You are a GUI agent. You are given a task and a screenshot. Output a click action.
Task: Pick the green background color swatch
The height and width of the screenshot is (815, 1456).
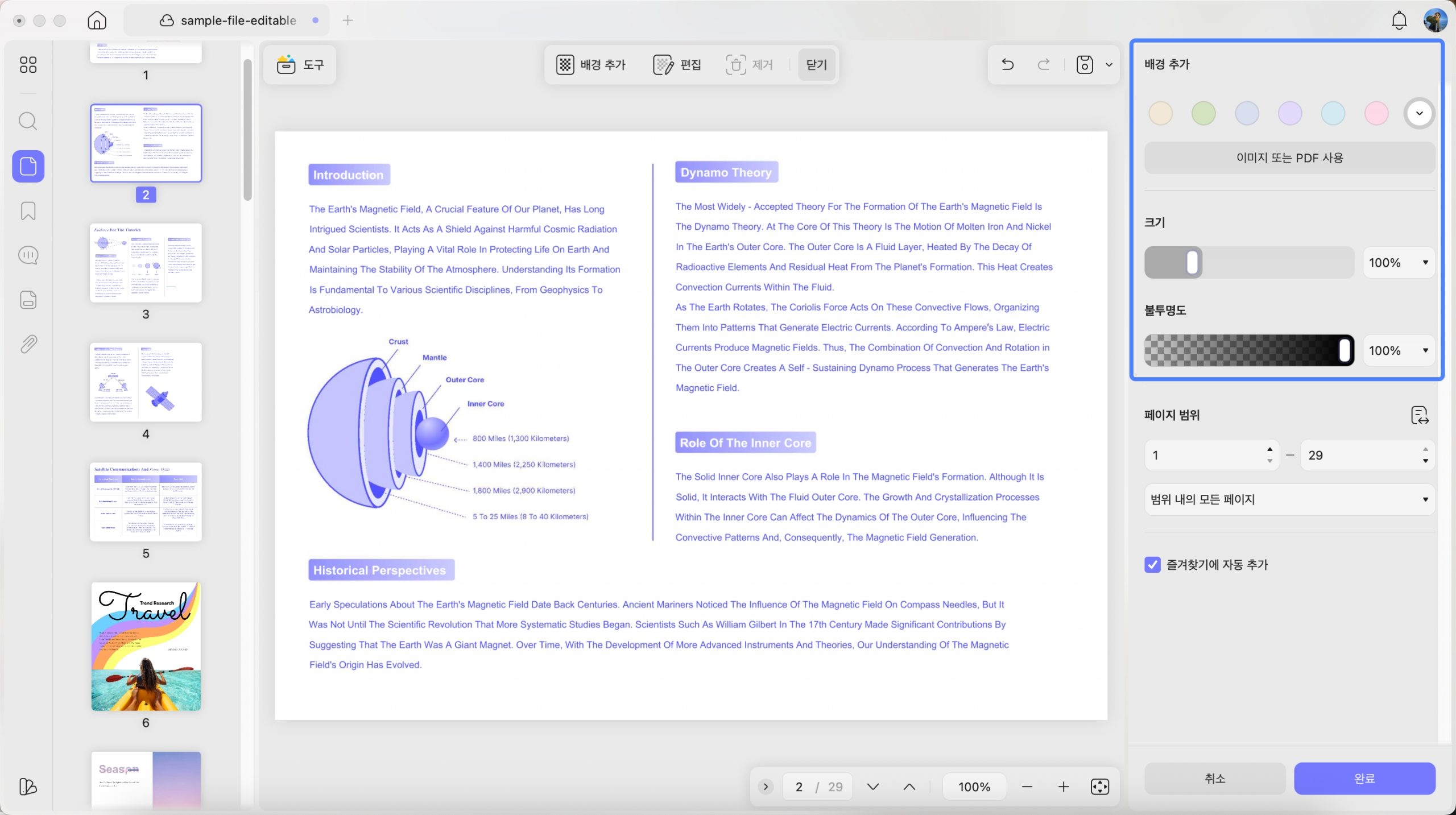click(x=1203, y=113)
